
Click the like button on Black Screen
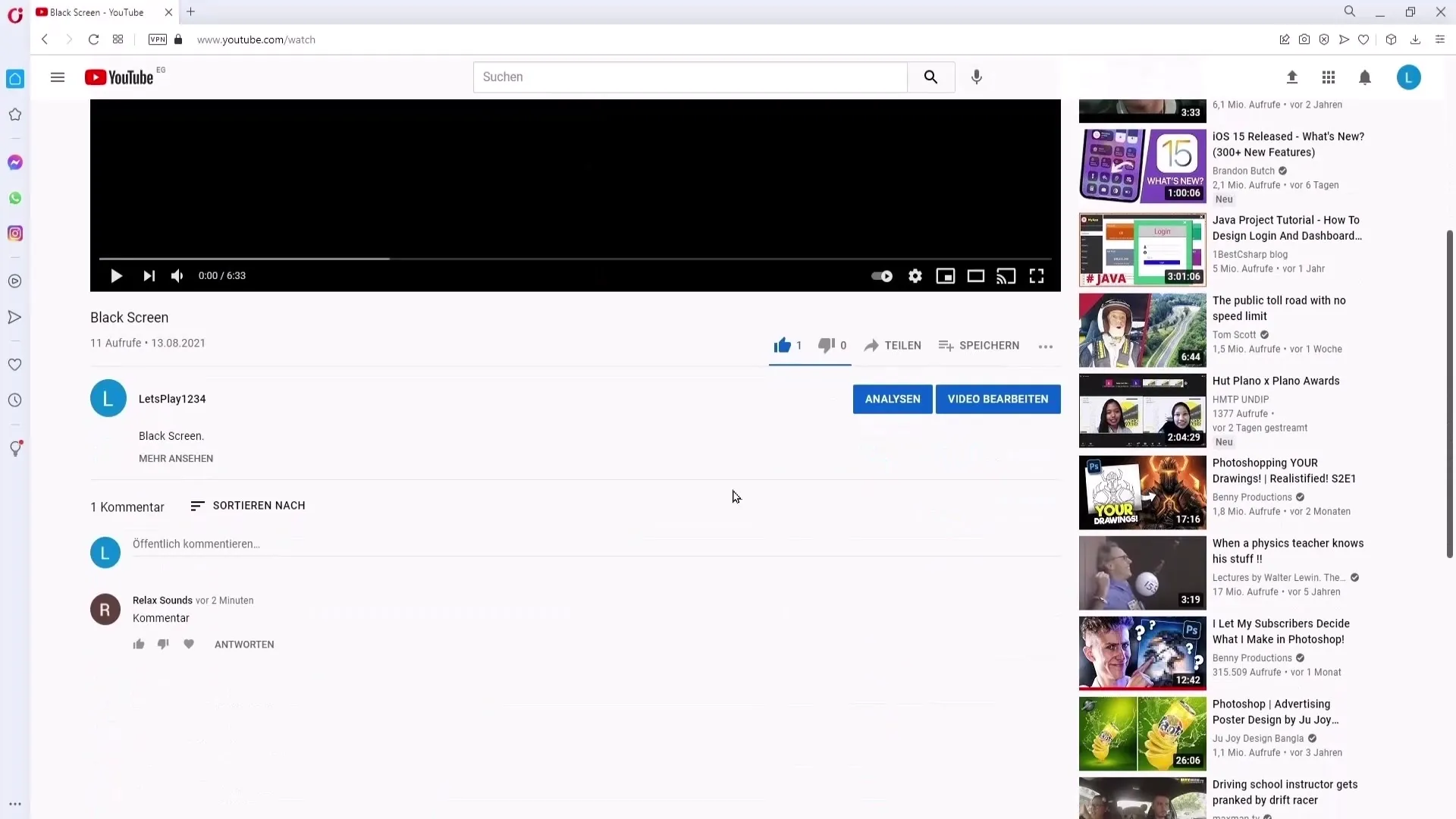point(782,344)
